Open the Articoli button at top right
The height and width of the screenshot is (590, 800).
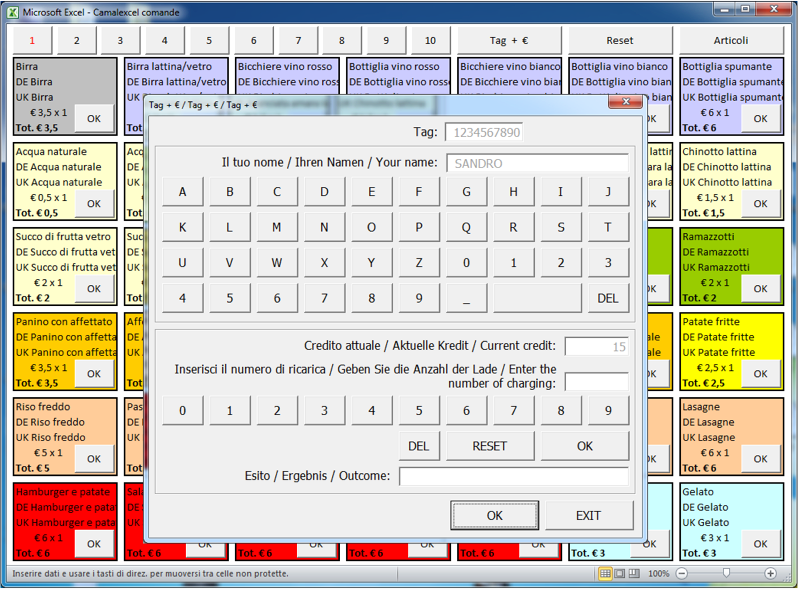click(x=730, y=41)
